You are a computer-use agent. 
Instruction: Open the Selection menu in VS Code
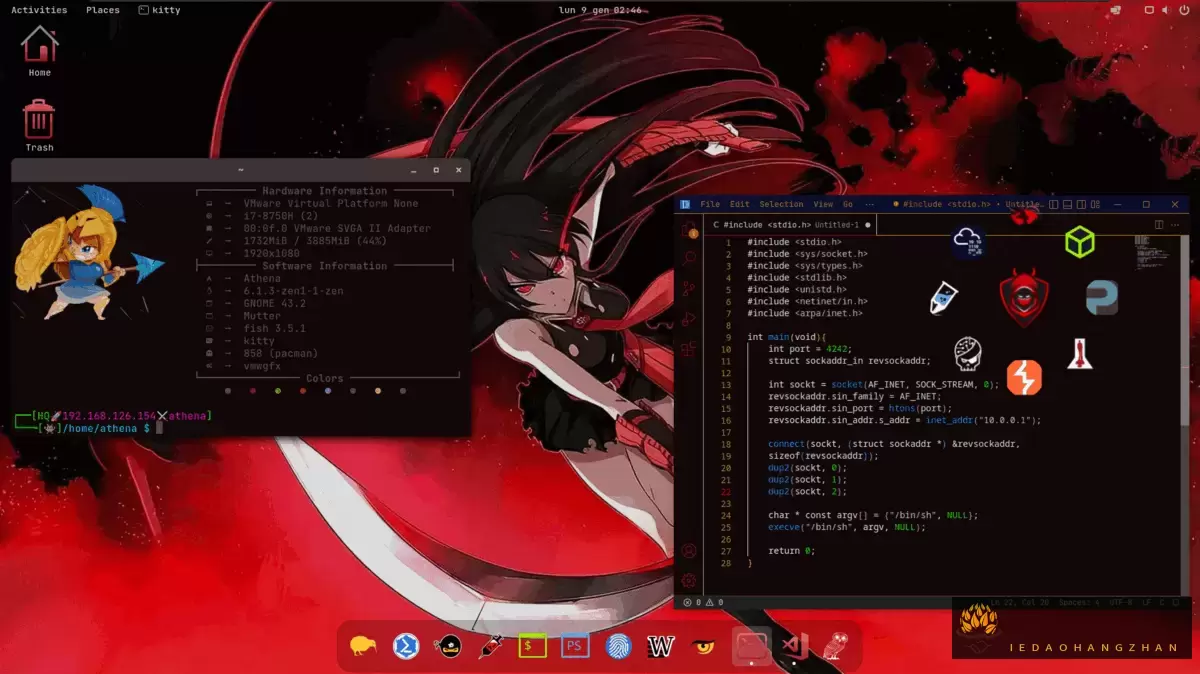click(x=781, y=204)
